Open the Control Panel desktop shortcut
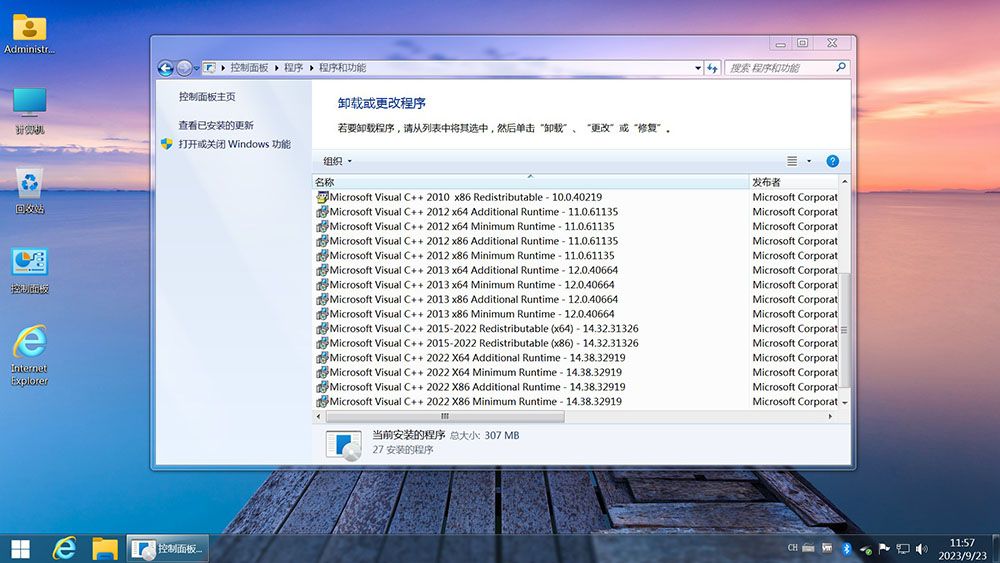This screenshot has height=563, width=1000. point(29,271)
